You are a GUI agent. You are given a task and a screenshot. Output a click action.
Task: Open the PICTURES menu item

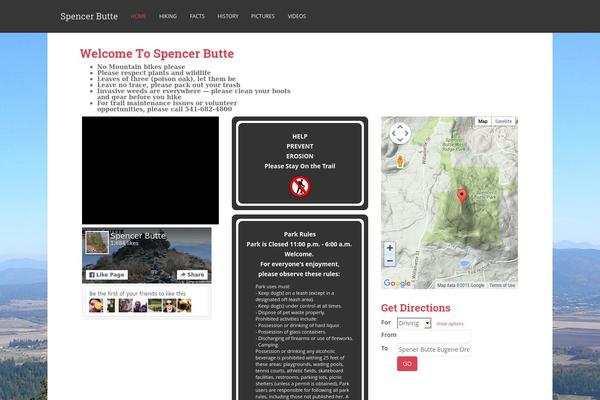click(262, 16)
